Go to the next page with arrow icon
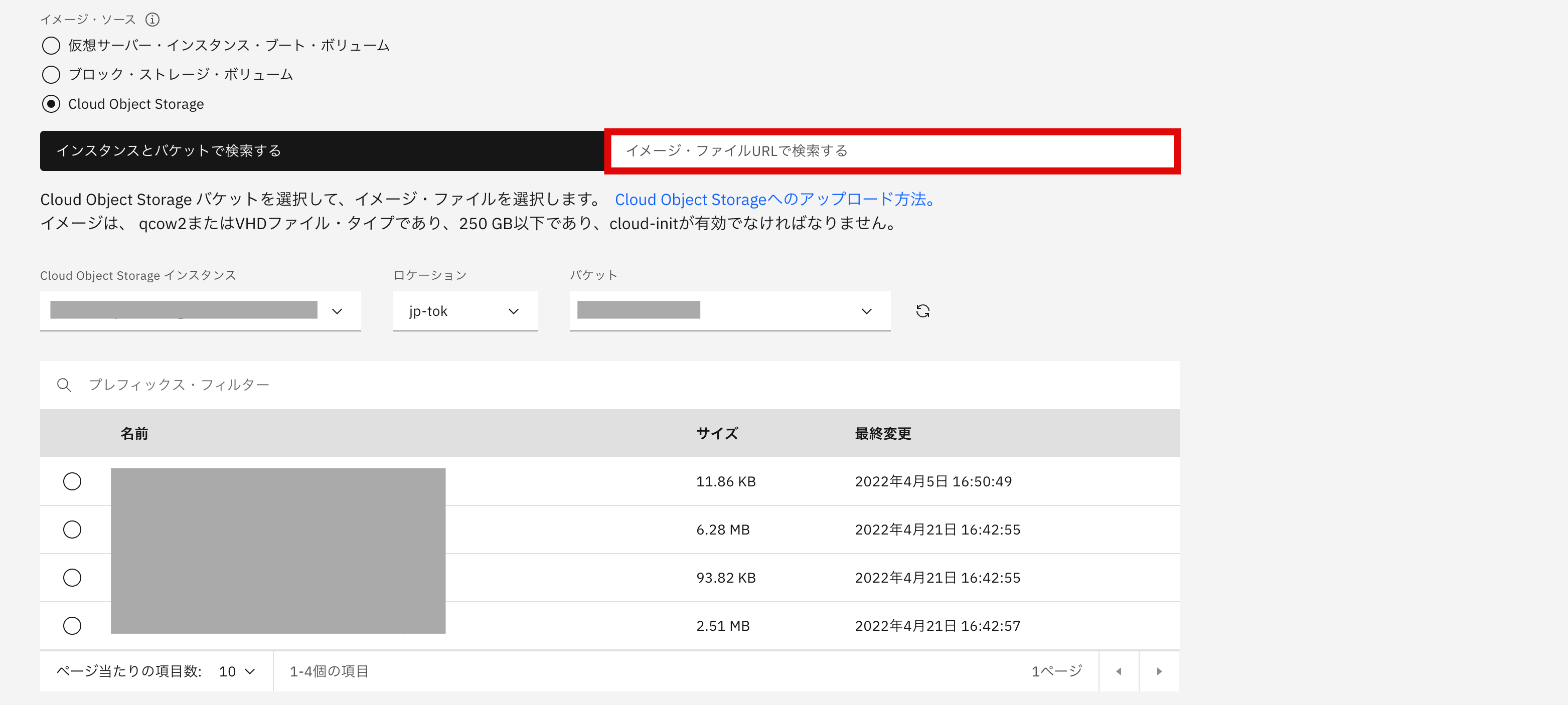This screenshot has height=705, width=1568. [1158, 671]
